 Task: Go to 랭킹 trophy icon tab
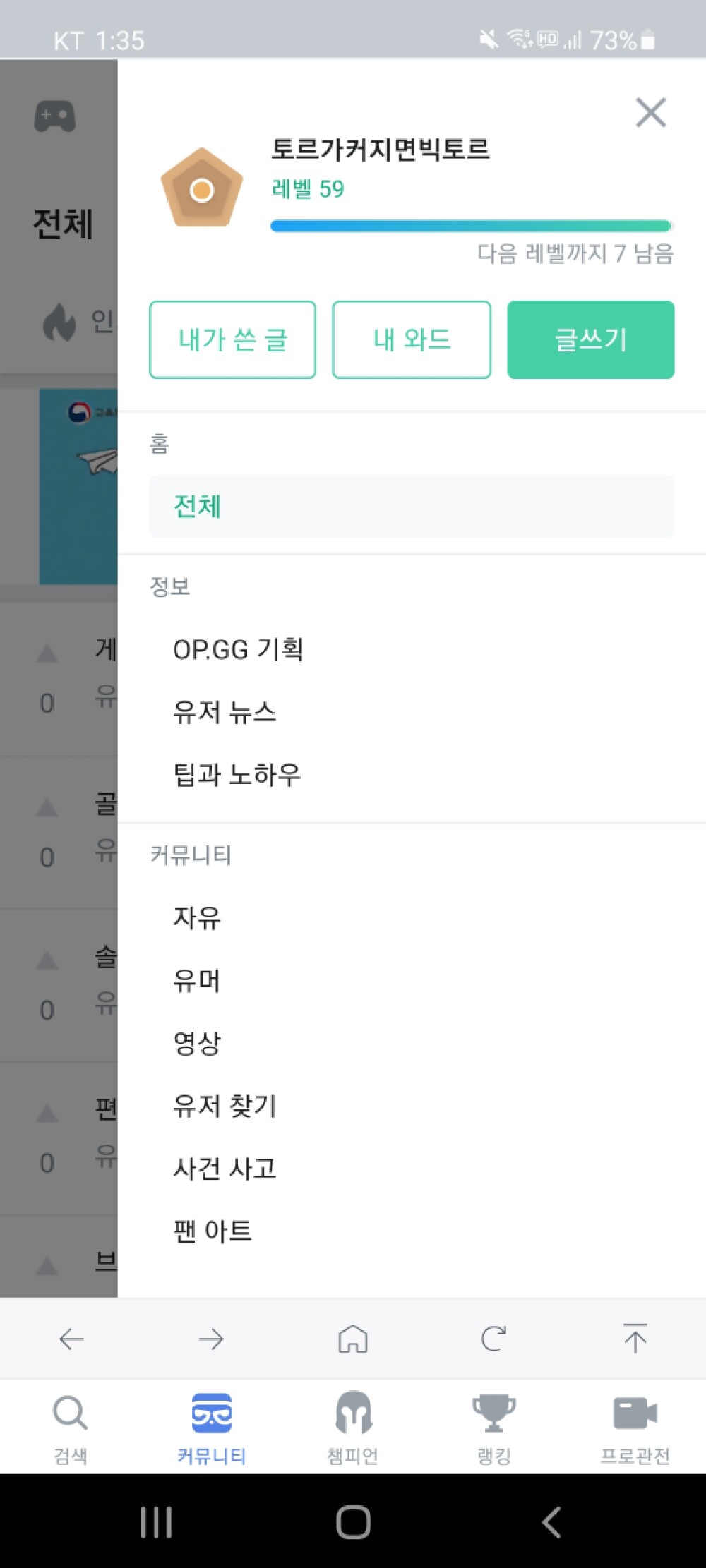[x=494, y=1413]
